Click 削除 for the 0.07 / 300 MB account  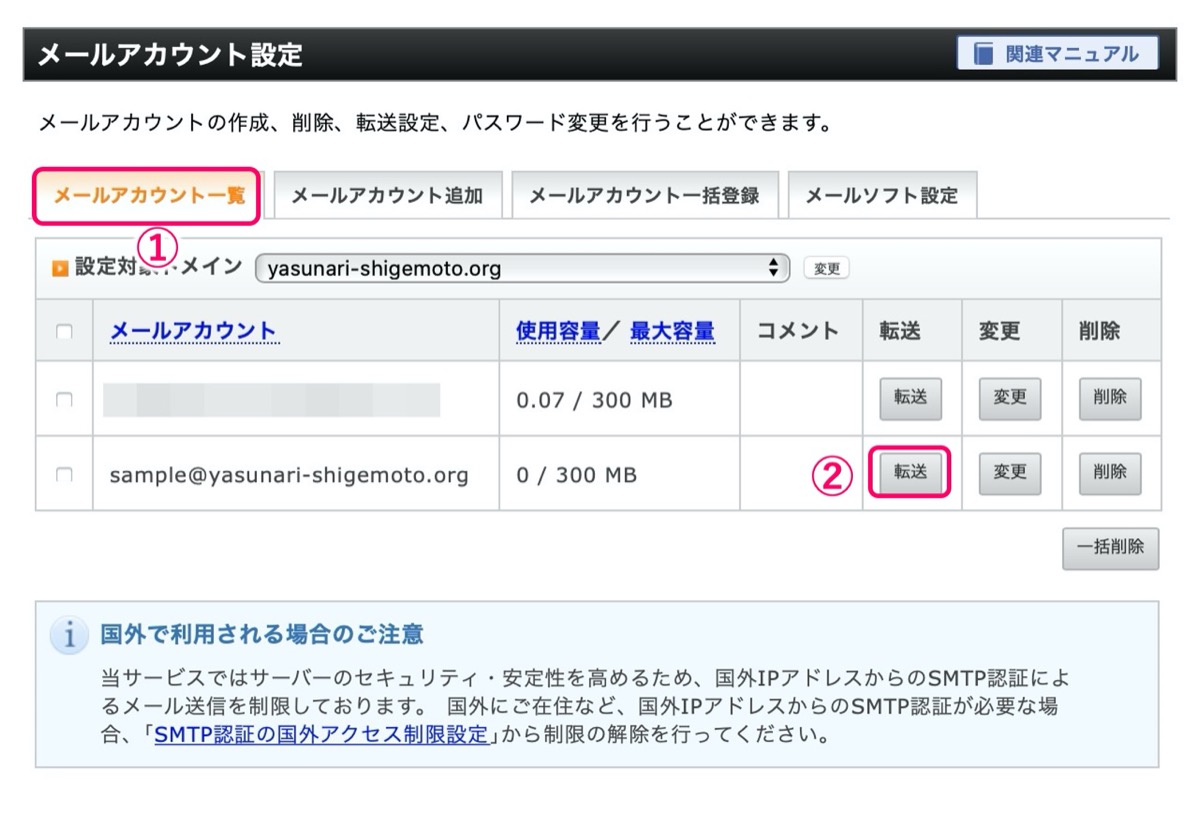[x=1110, y=398]
